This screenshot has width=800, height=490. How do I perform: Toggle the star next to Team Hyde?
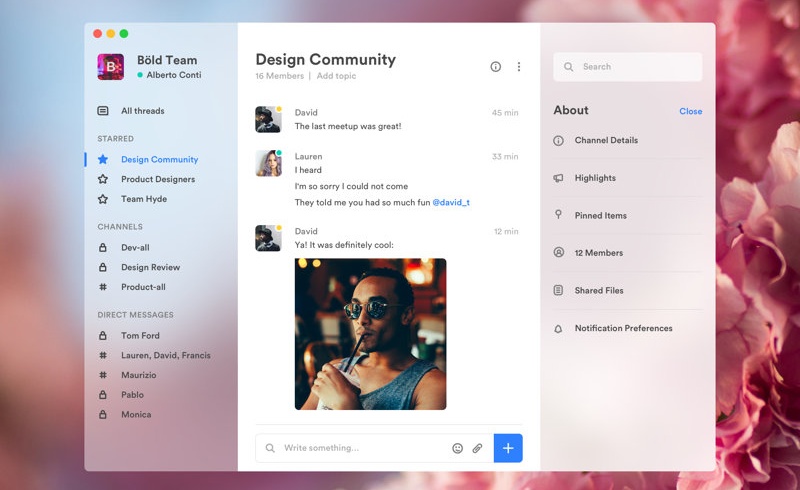(x=103, y=199)
